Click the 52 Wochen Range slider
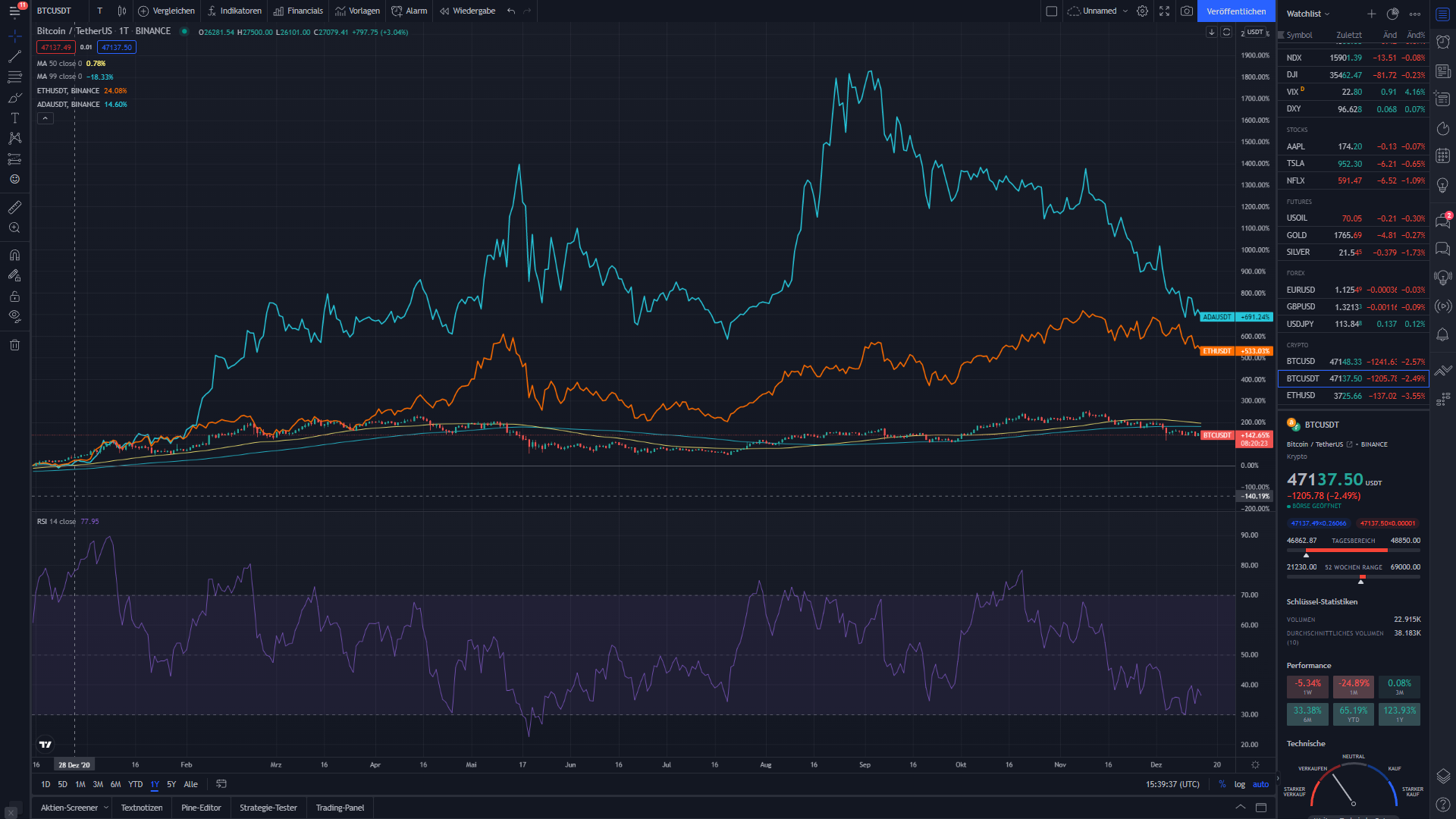Screen dimensions: 1456x819 click(x=1353, y=577)
